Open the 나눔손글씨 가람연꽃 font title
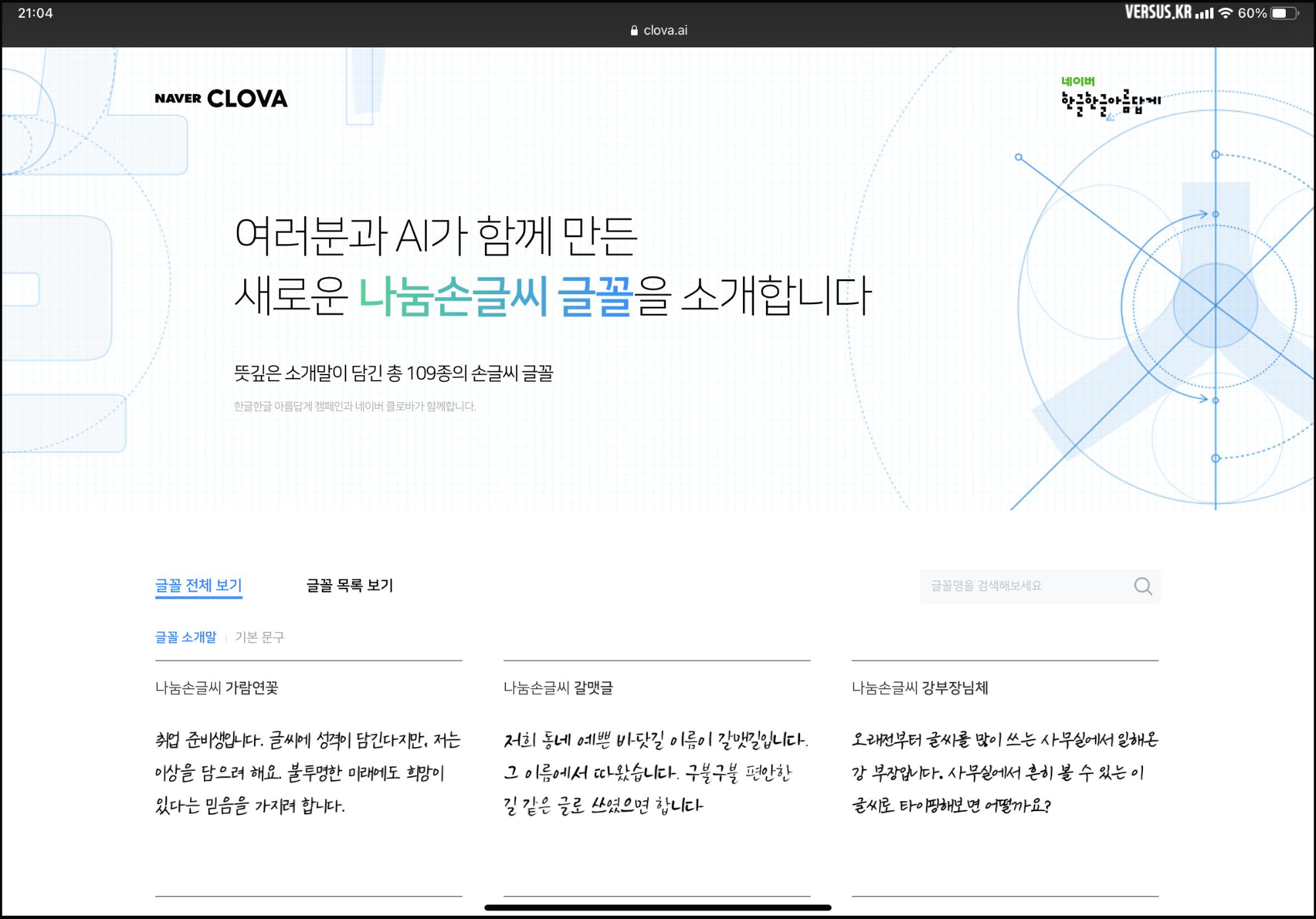 [217, 688]
